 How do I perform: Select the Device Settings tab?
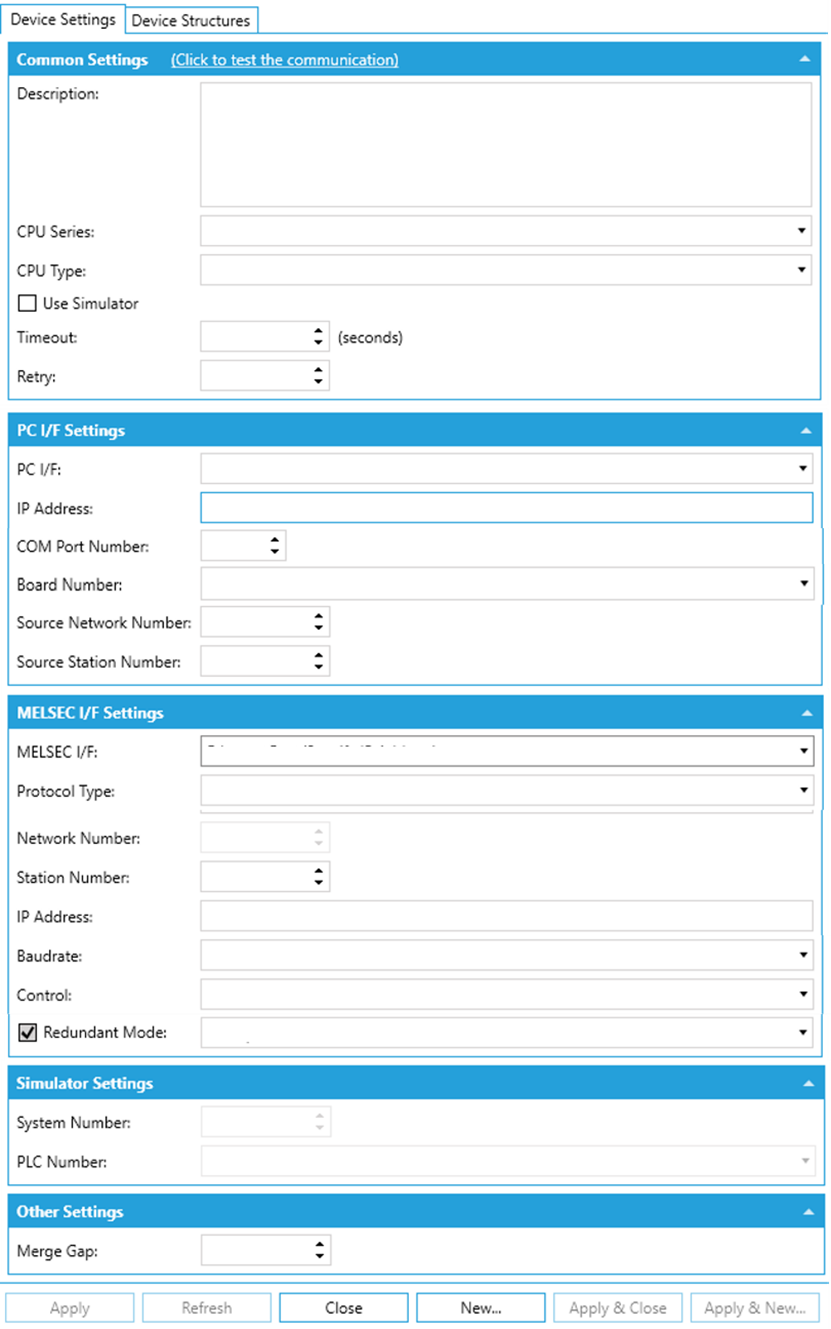pyautogui.click(x=63, y=20)
